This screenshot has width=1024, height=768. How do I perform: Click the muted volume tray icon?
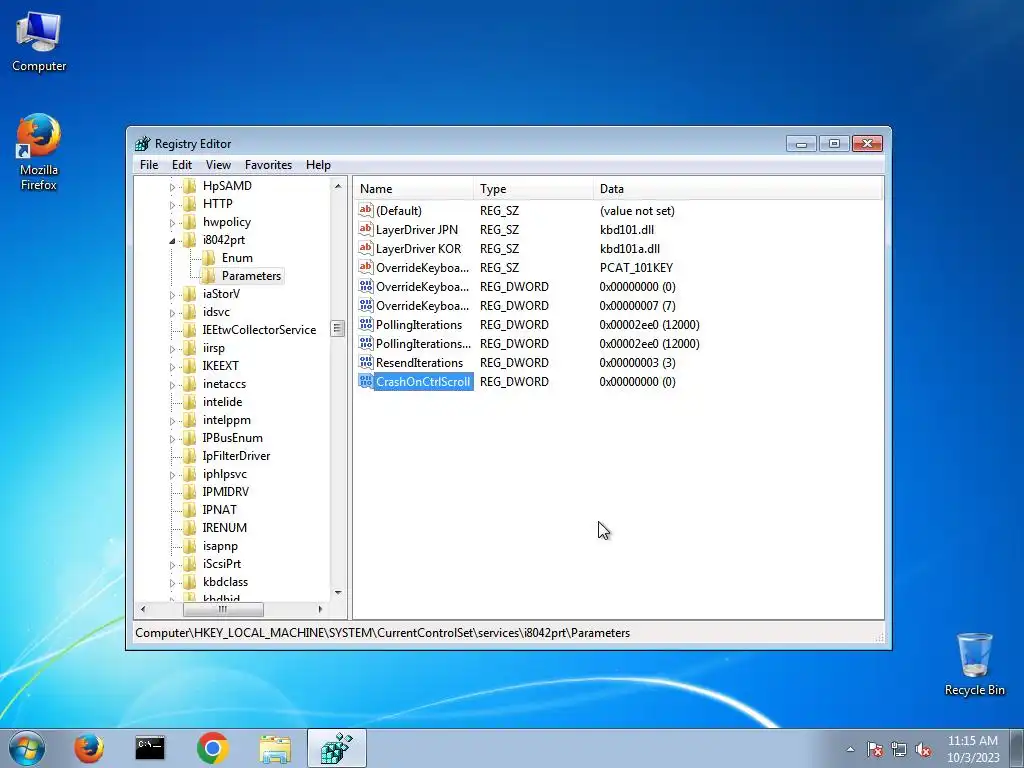923,750
